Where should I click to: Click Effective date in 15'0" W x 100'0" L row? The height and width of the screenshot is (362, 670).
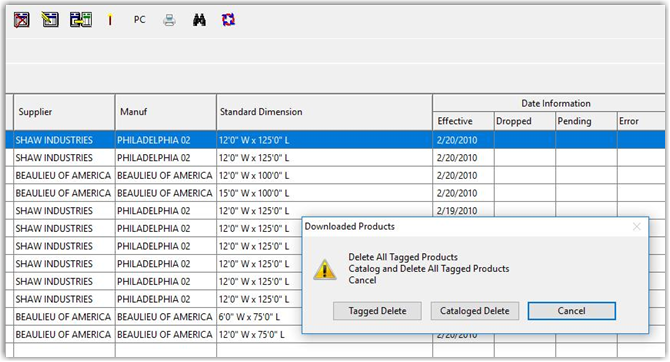point(463,193)
